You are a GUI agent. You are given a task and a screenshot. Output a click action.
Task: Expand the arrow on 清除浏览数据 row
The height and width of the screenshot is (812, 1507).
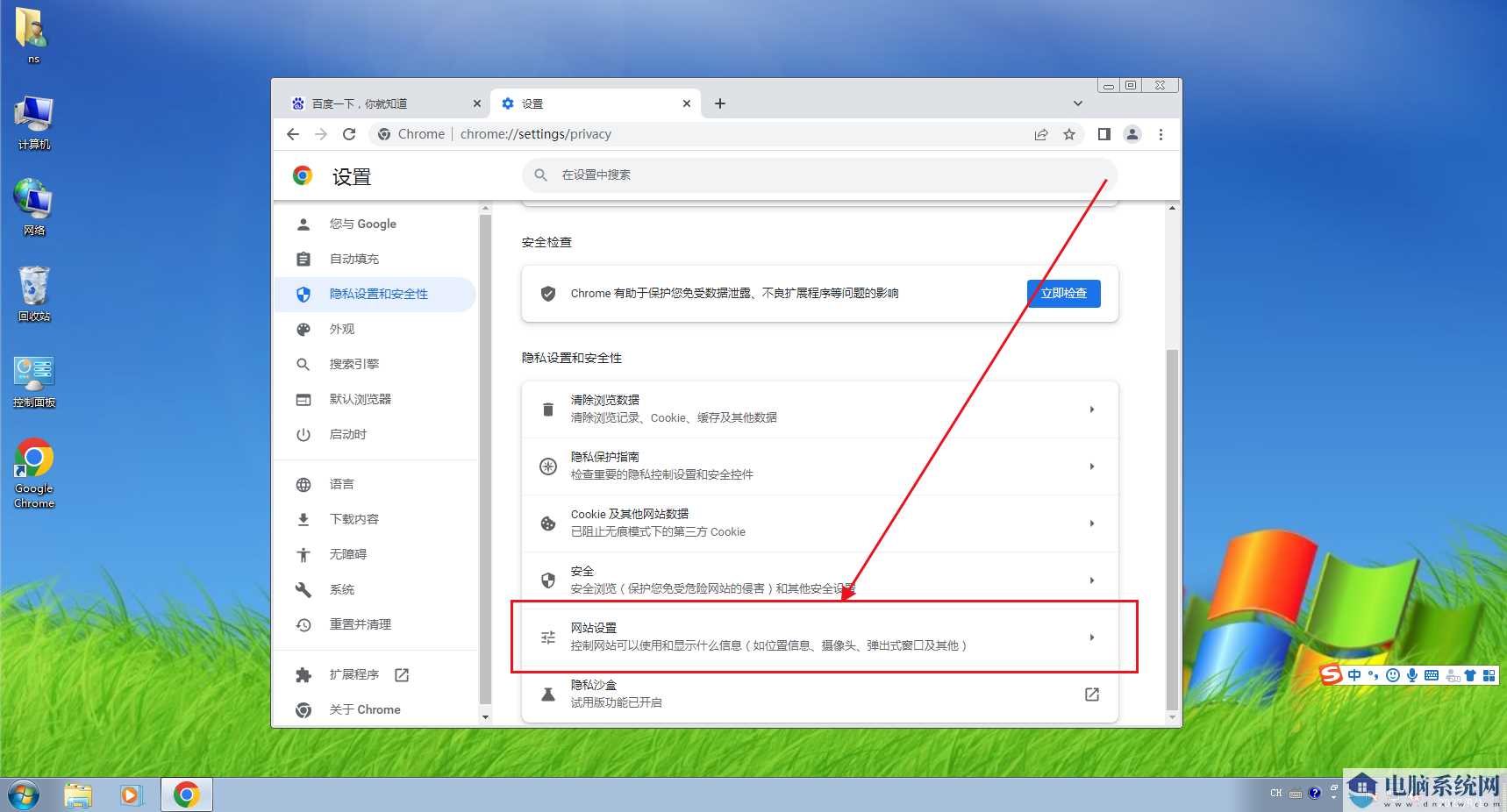pyautogui.click(x=1092, y=410)
